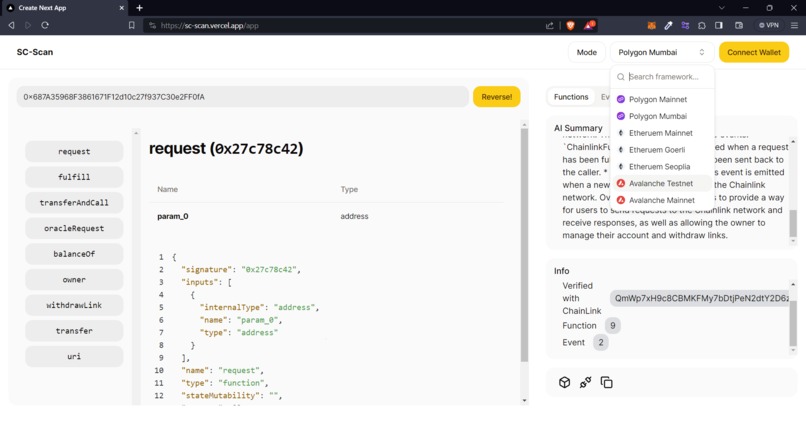The height and width of the screenshot is (426, 806).
Task: Click the search magnifier icon in dropdown
Action: (621, 77)
